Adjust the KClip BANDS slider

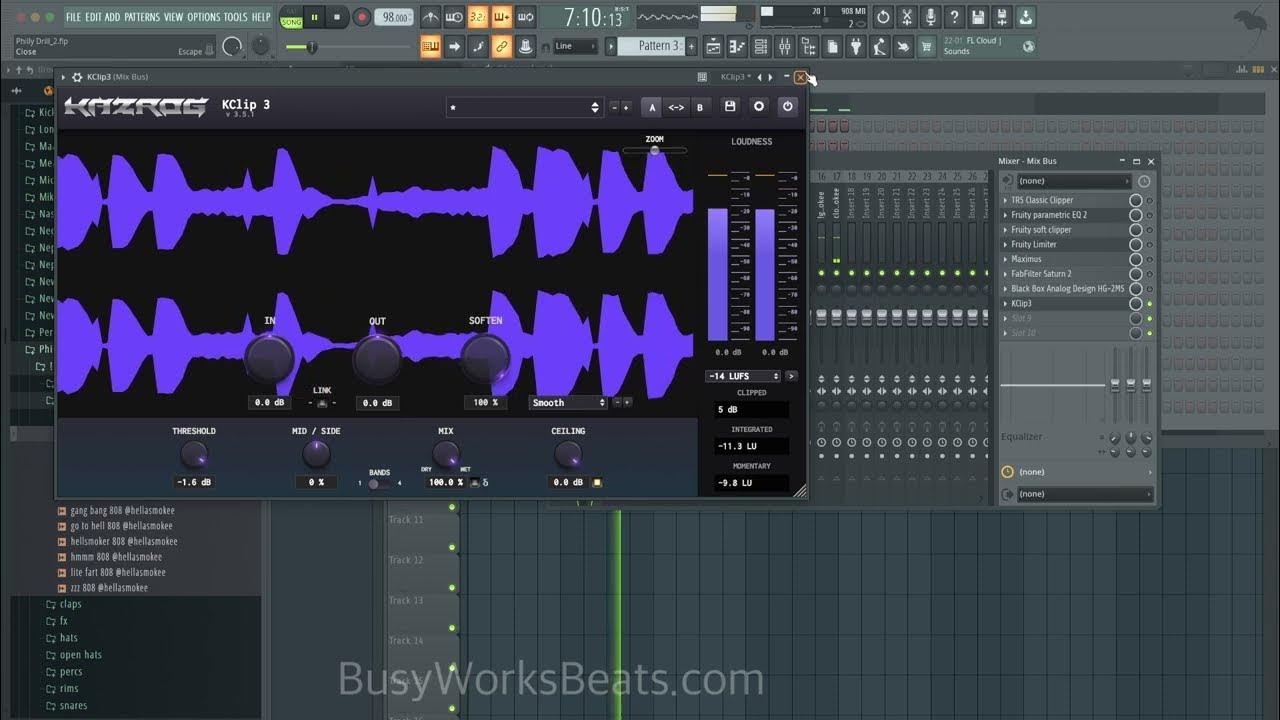379,484
